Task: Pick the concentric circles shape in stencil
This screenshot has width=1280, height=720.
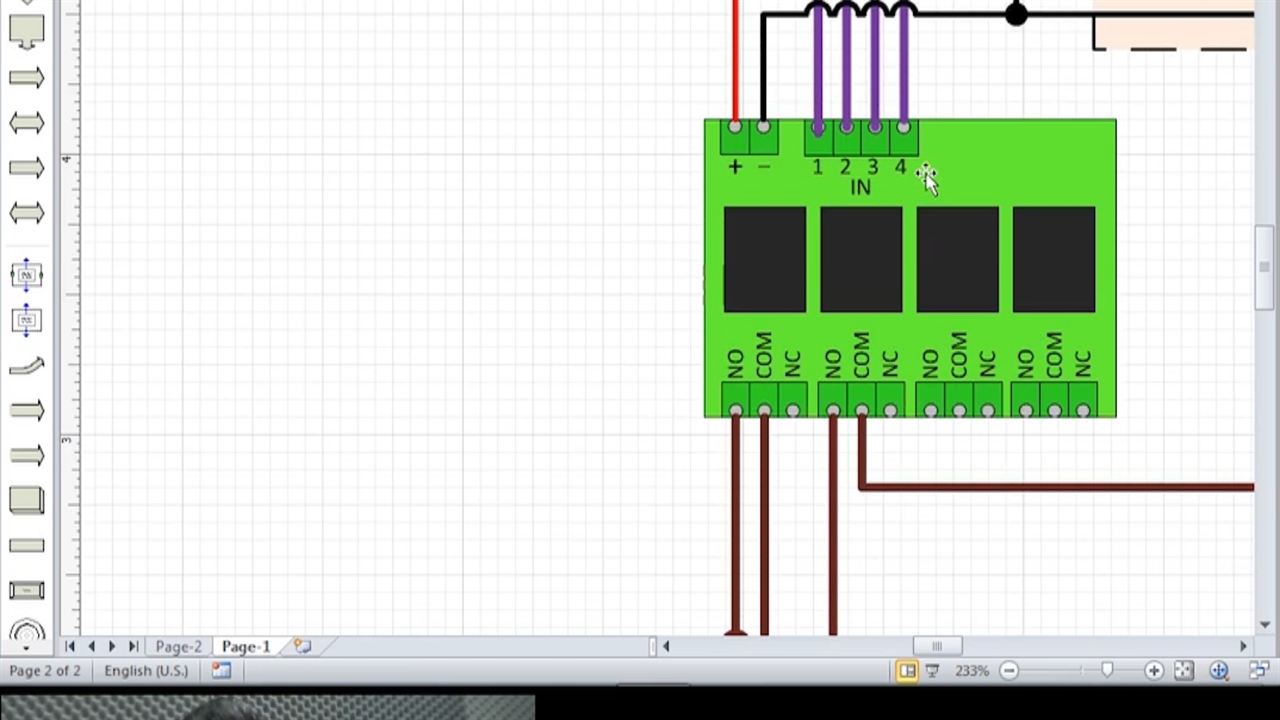Action: pyautogui.click(x=27, y=631)
